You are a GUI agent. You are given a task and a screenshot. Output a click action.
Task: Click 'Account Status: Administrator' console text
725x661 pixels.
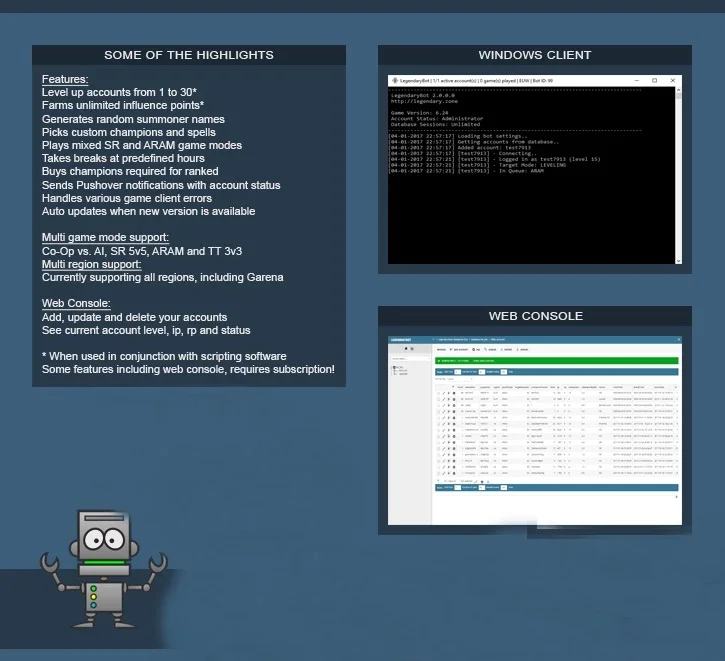[x=436, y=119]
